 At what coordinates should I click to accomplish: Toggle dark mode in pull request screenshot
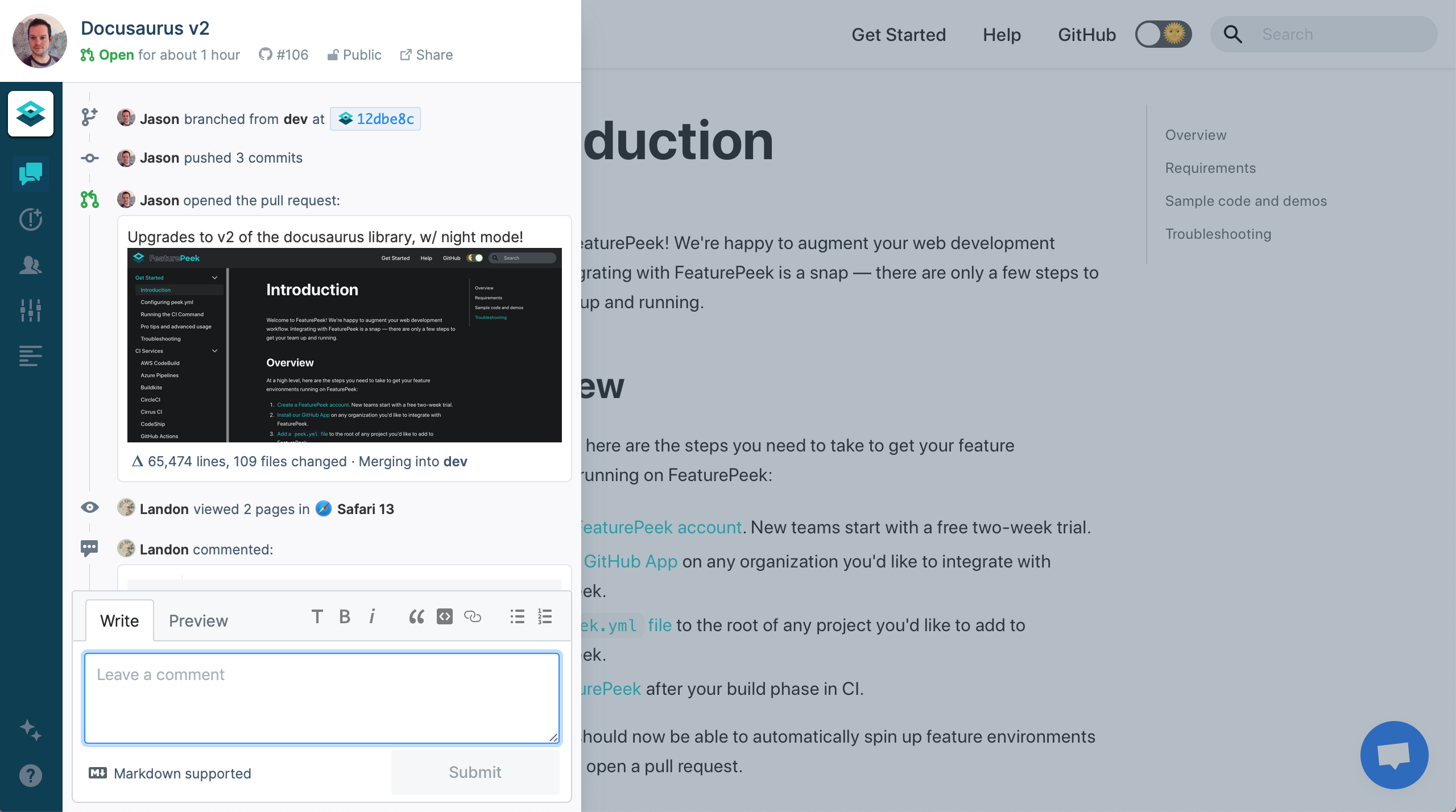tap(475, 258)
